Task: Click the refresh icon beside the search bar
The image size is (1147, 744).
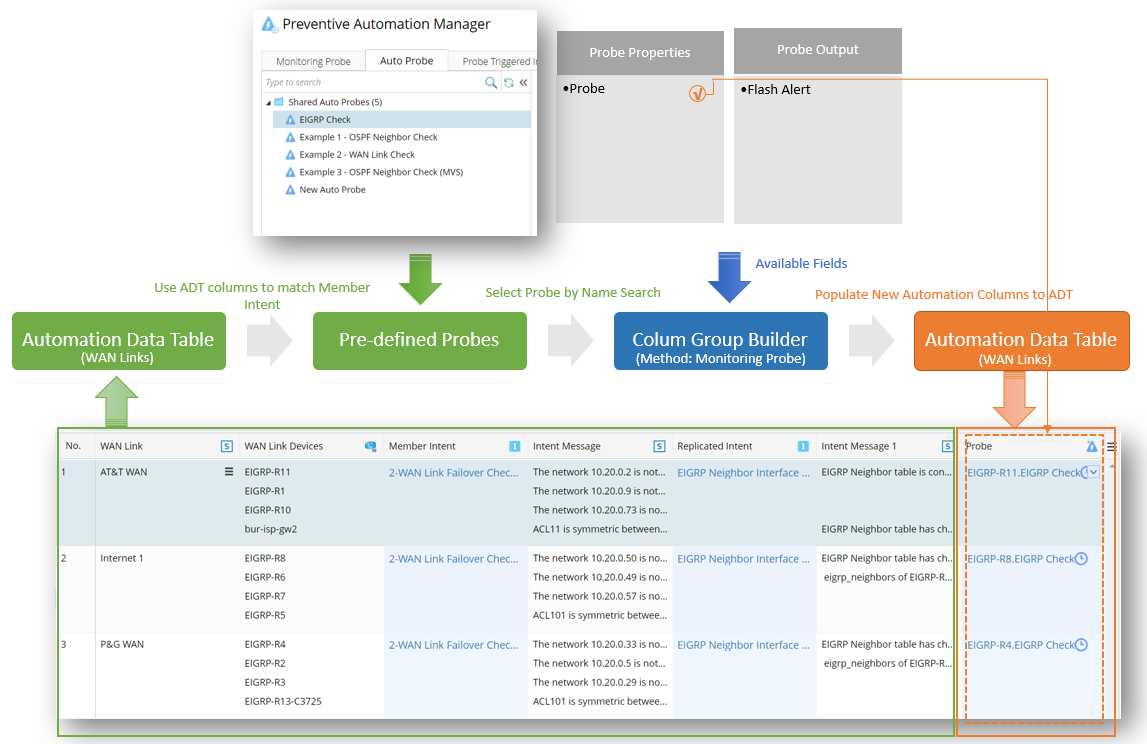Action: pyautogui.click(x=508, y=83)
